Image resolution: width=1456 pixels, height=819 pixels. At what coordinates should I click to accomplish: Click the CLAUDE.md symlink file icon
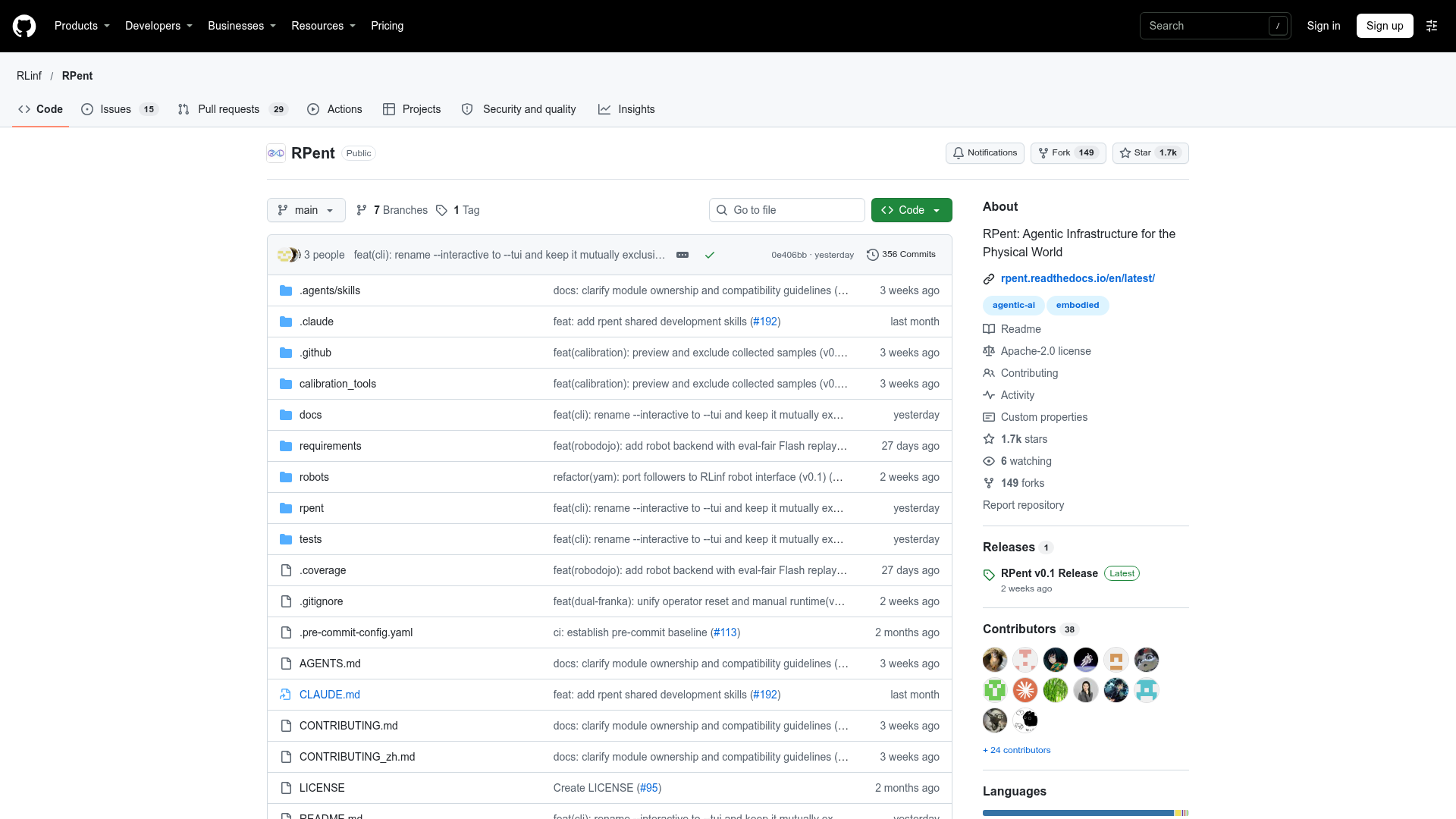tap(286, 695)
